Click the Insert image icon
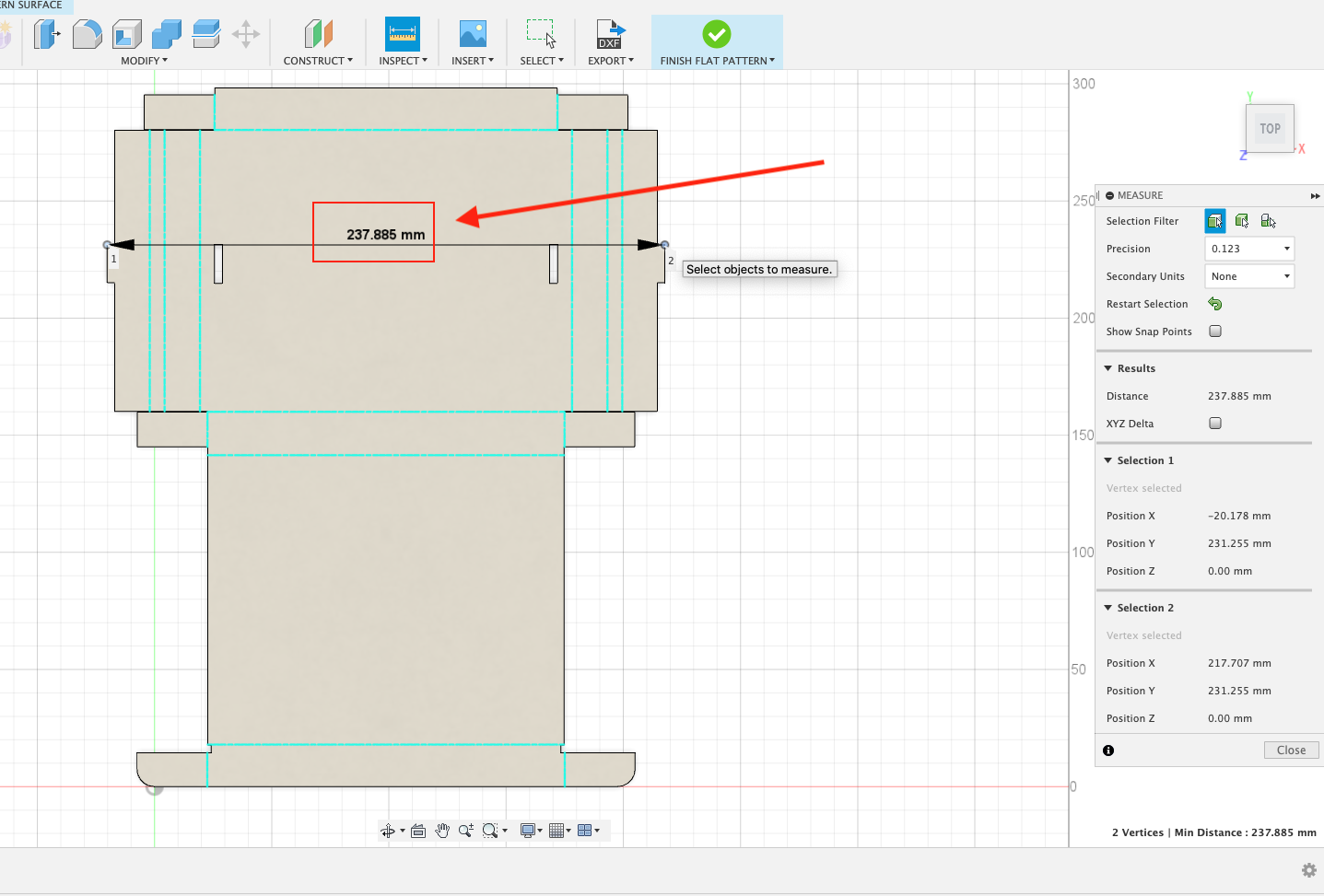This screenshot has width=1324, height=896. (x=473, y=34)
